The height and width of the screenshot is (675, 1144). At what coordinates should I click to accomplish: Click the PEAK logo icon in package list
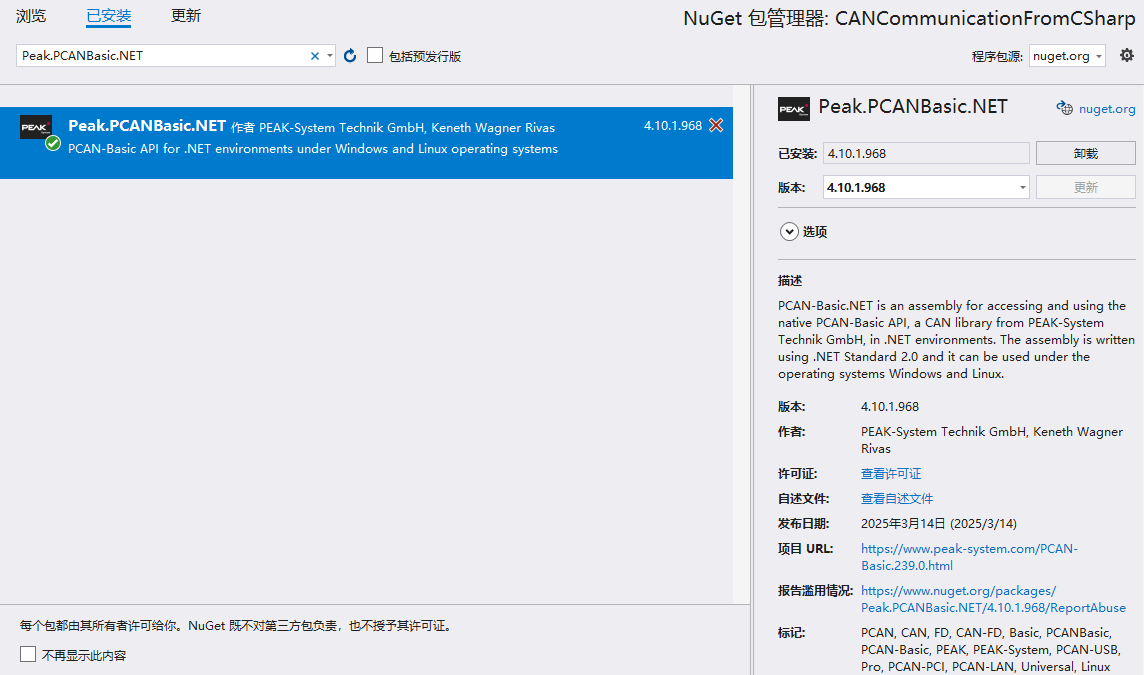[36, 127]
